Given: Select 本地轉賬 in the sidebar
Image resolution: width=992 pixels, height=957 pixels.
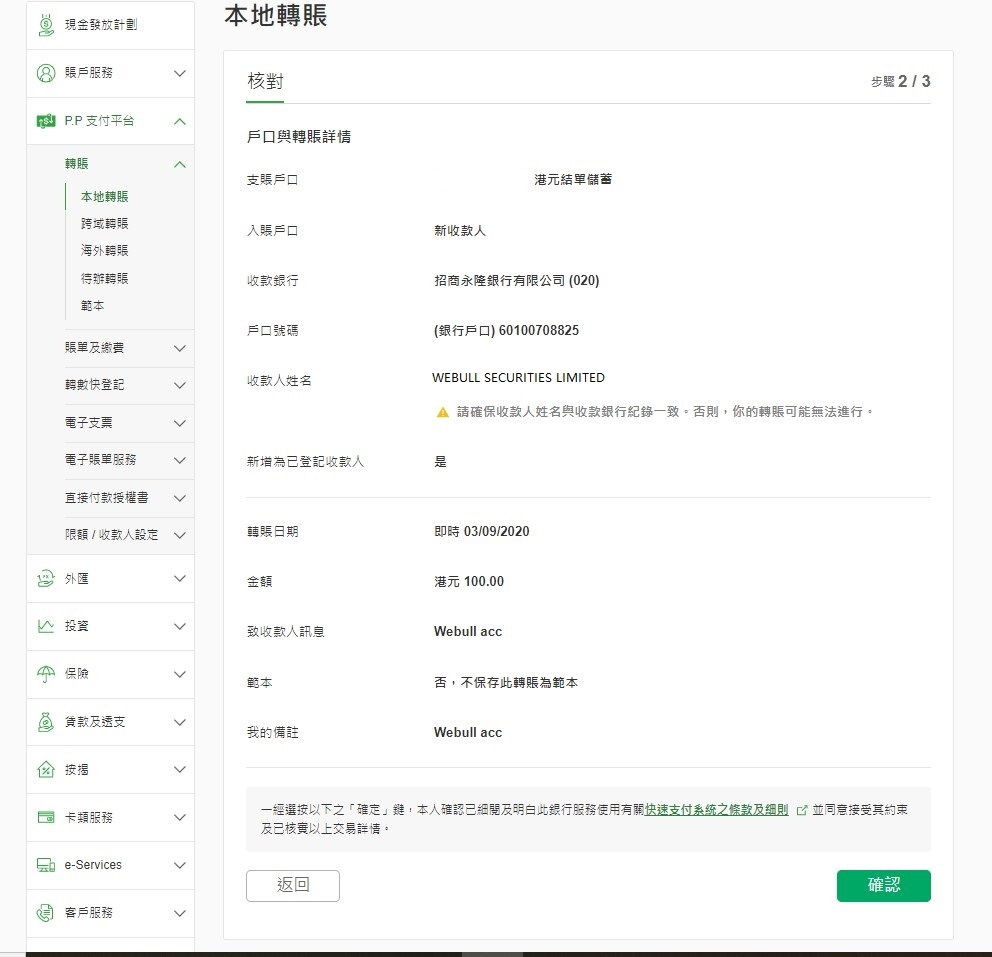Looking at the screenshot, I should tap(104, 197).
